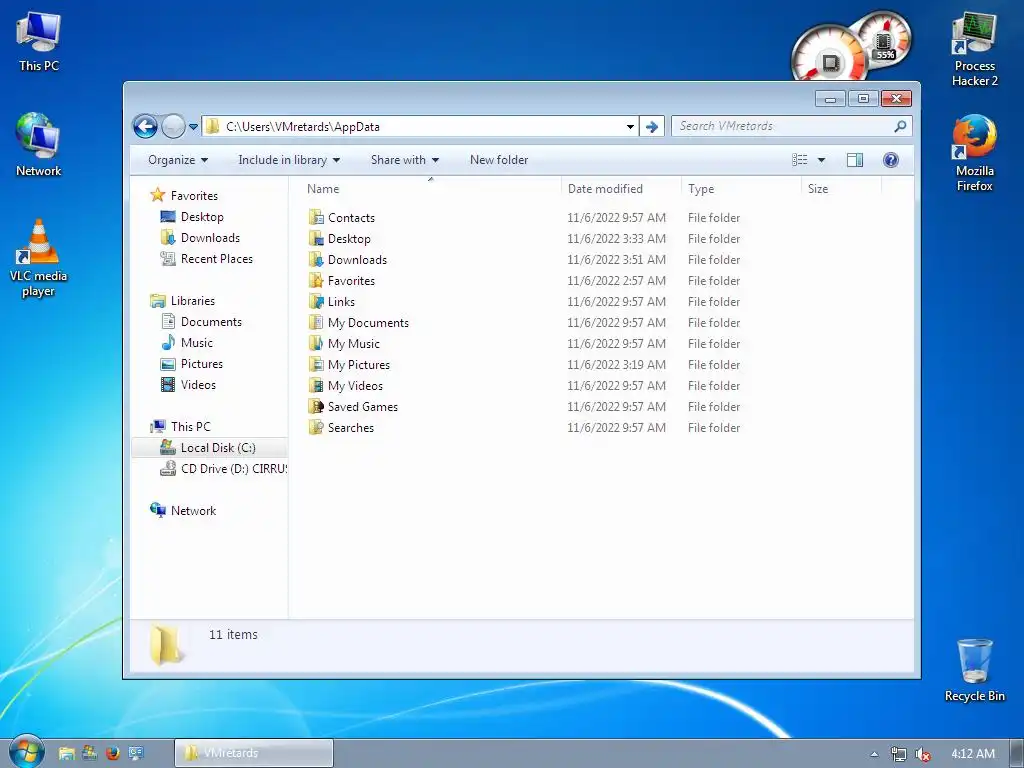Sort by the Name column header
Viewport: 1024px width, 768px height.
coord(323,189)
